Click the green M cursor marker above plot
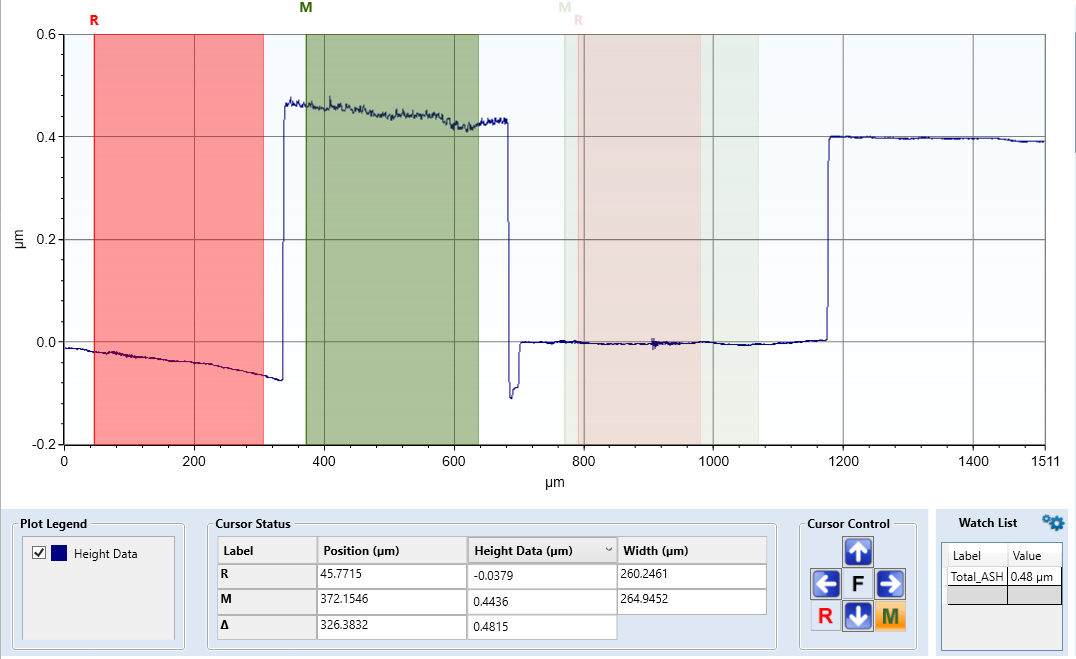 pyautogui.click(x=306, y=8)
